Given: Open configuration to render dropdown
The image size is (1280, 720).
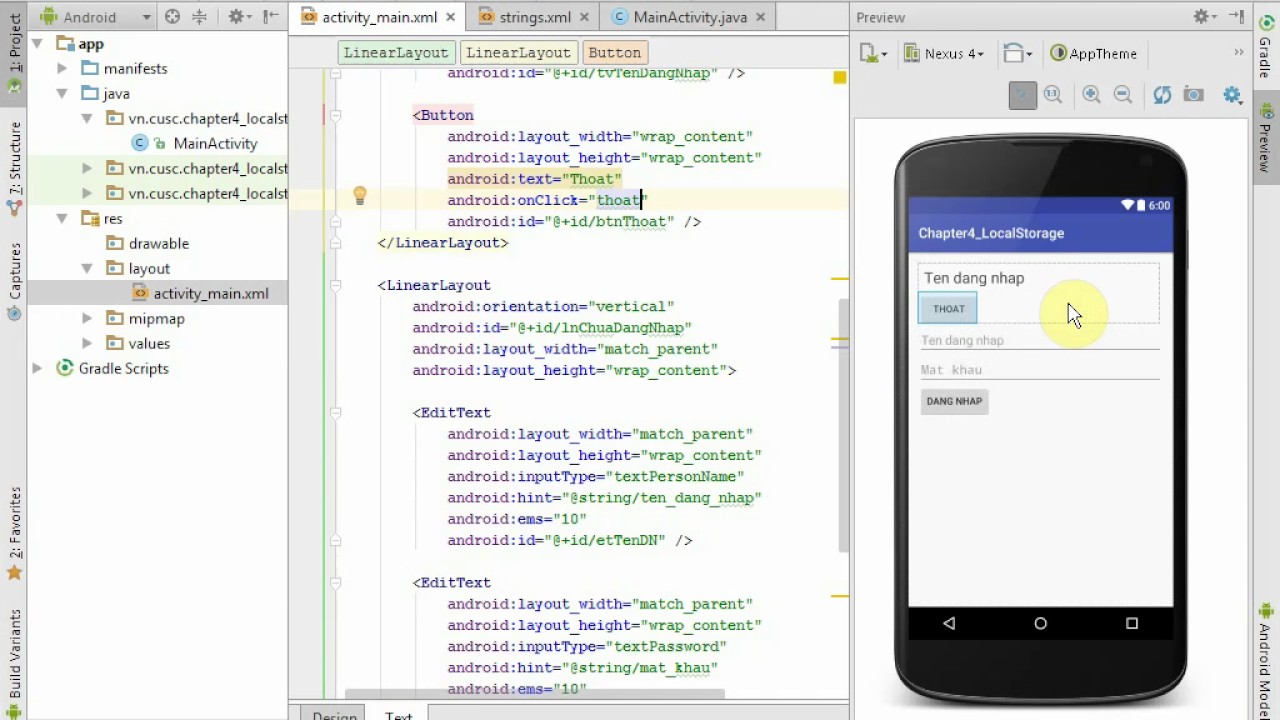Looking at the screenshot, I should click(x=872, y=54).
